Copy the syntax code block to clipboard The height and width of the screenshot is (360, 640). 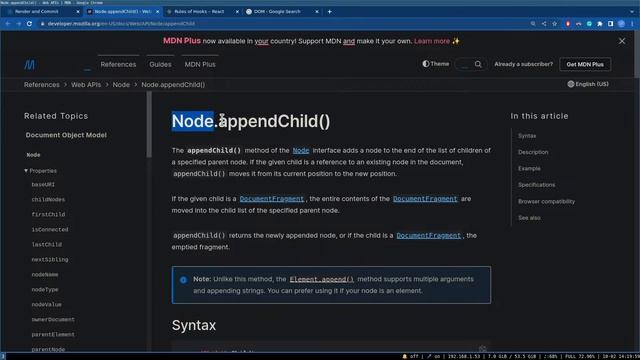pyautogui.click(x=482, y=349)
